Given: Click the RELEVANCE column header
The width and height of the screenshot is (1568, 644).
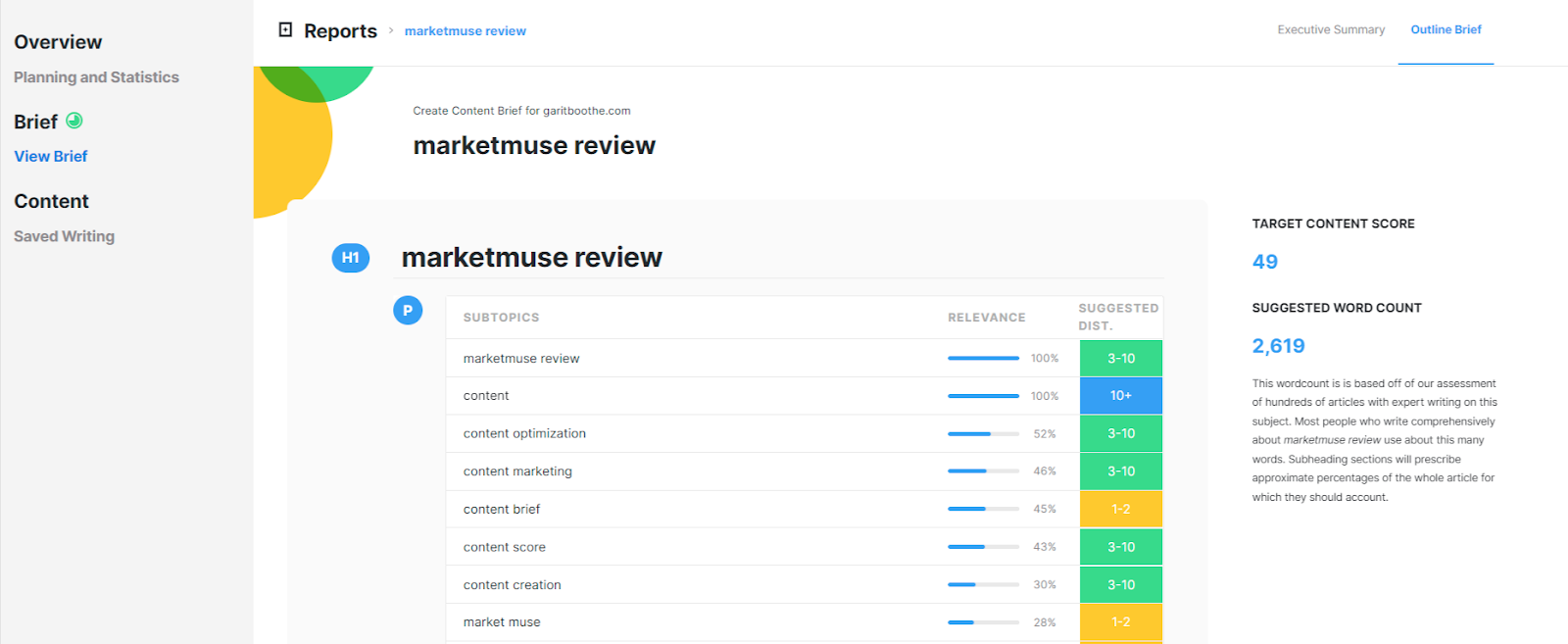Looking at the screenshot, I should [x=987, y=318].
